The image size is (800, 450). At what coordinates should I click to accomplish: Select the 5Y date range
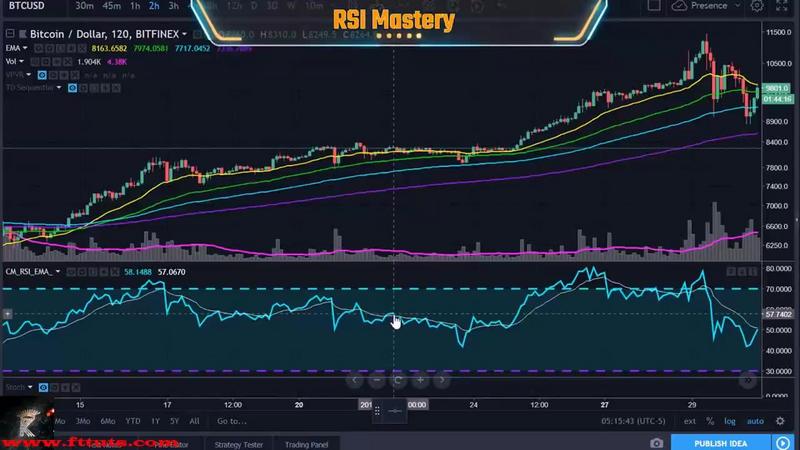174,421
